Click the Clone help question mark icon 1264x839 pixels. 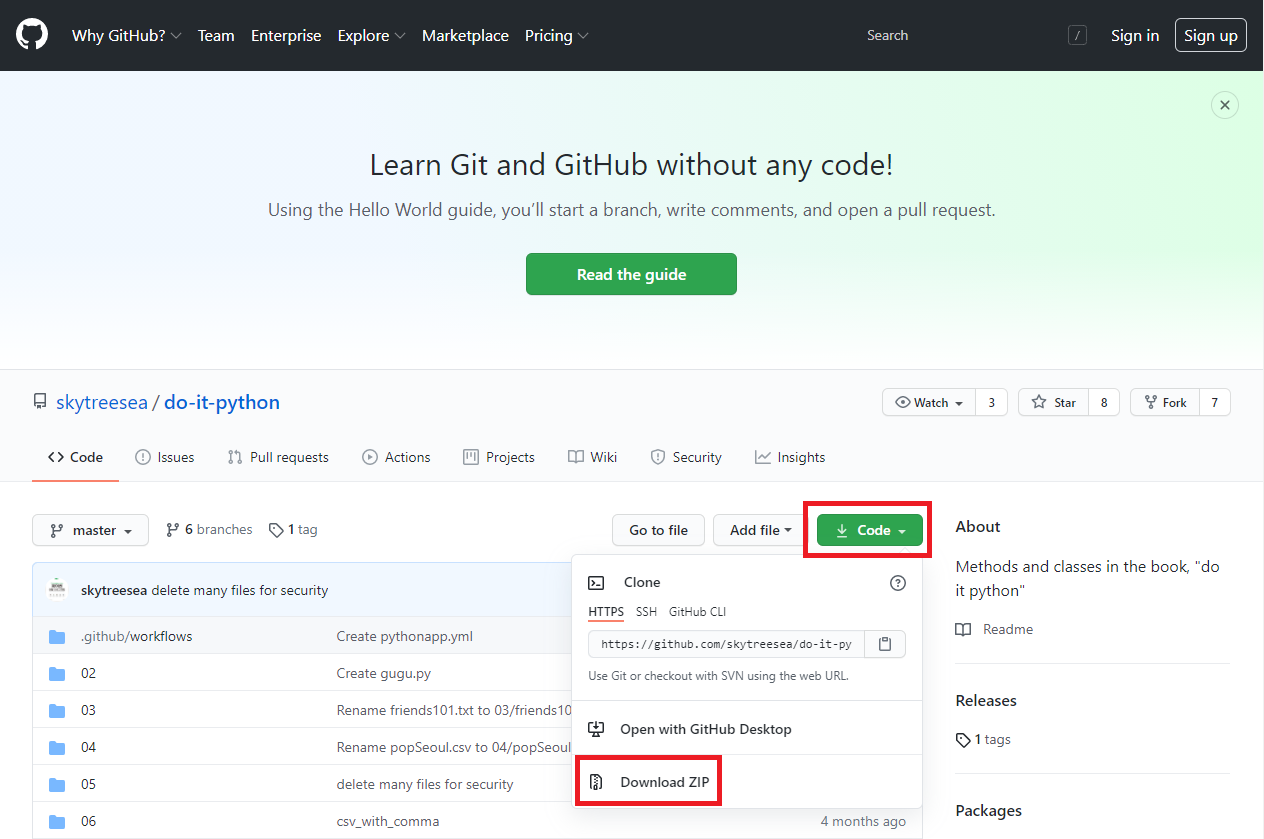pos(897,583)
